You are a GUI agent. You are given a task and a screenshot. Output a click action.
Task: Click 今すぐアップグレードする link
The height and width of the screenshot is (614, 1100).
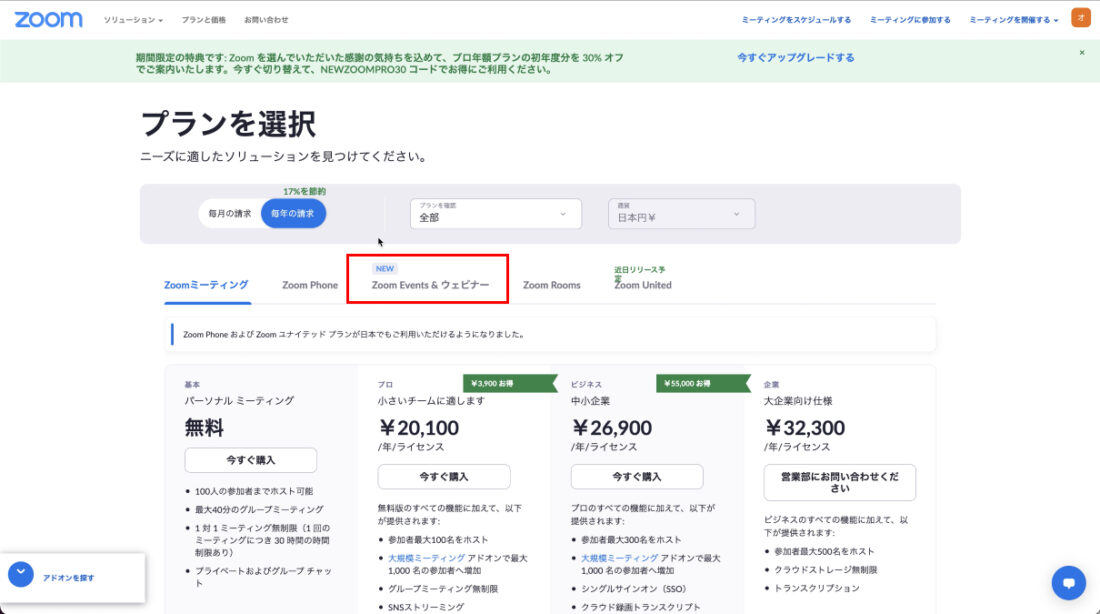click(796, 58)
